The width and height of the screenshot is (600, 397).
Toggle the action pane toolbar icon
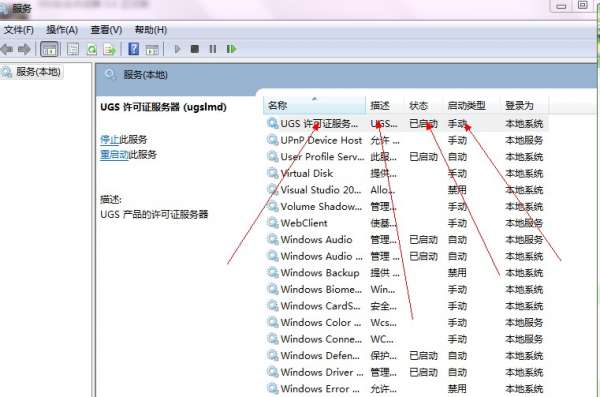pyautogui.click(x=152, y=49)
